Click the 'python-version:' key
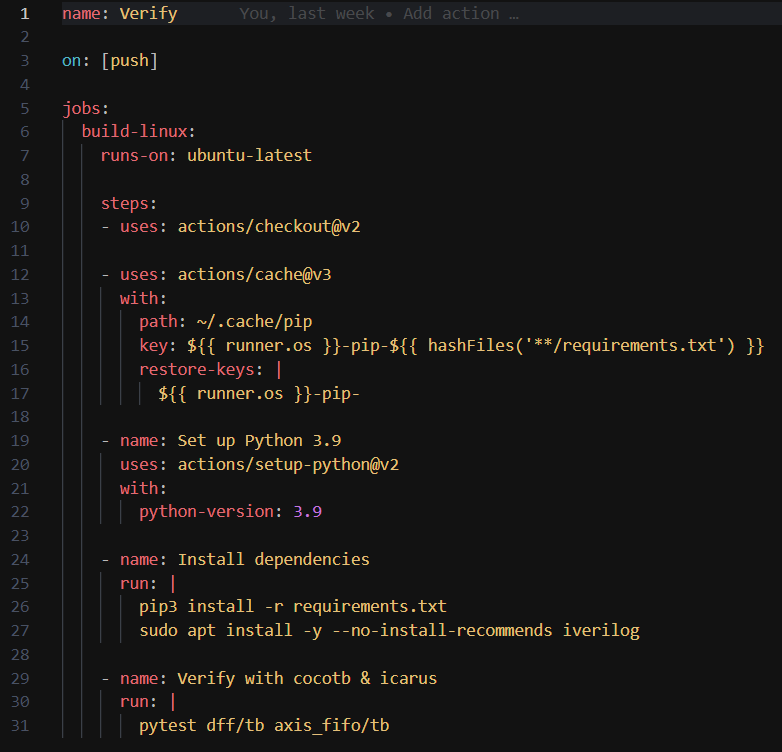Viewport: 782px width, 752px height. 211,512
